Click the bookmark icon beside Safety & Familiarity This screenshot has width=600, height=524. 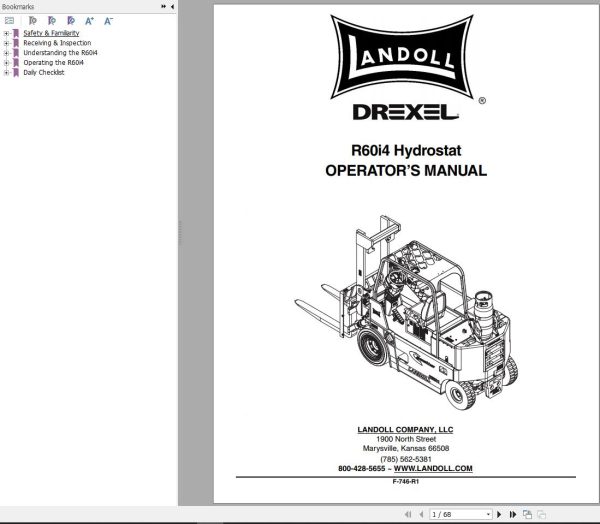16,33
